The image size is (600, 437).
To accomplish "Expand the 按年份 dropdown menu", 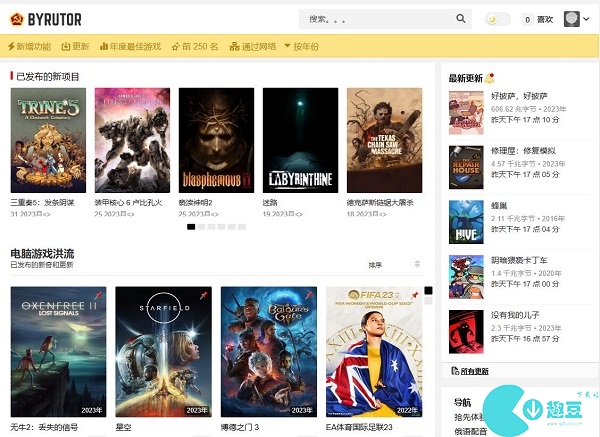I will [302, 47].
